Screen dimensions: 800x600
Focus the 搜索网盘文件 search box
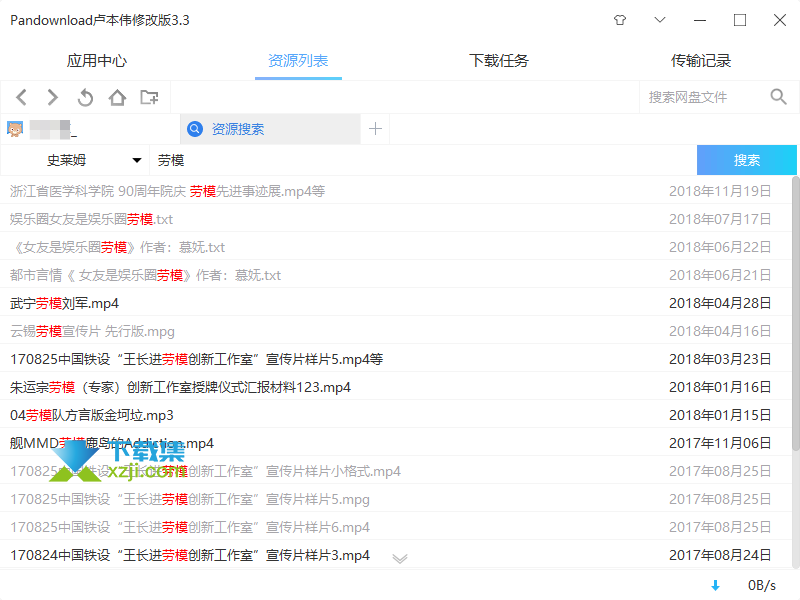(x=704, y=97)
